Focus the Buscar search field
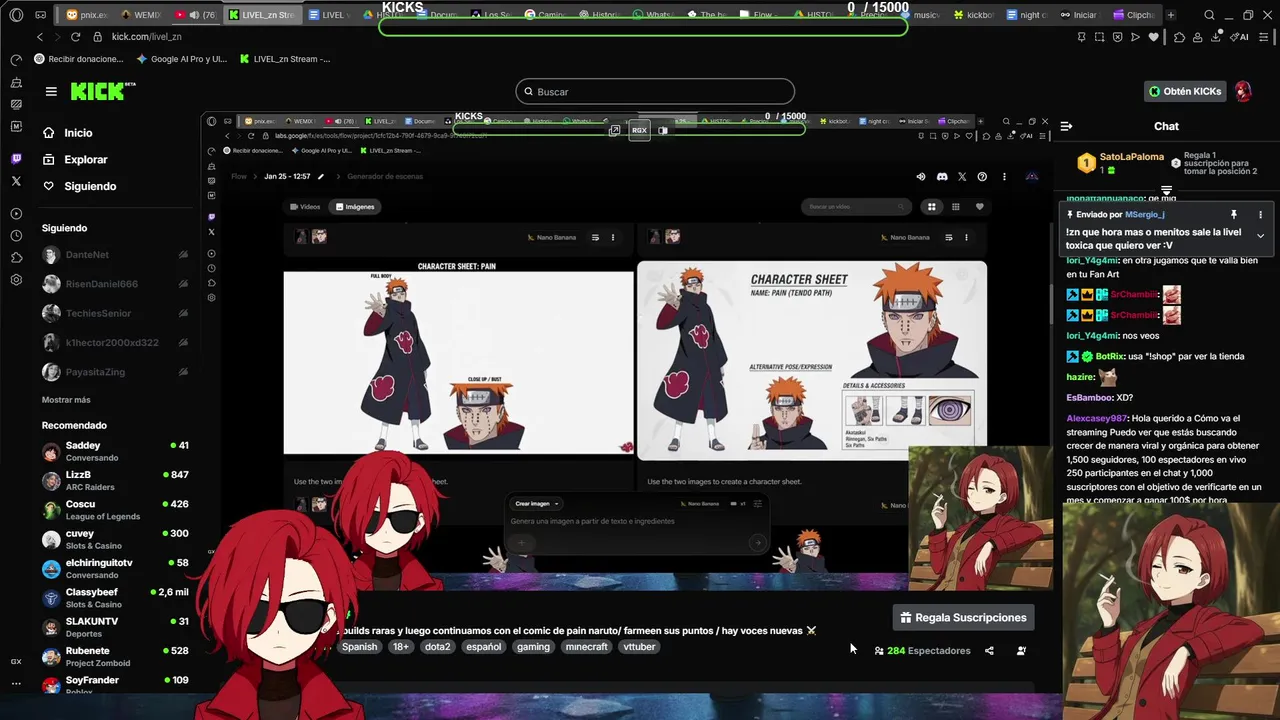The image size is (1280, 720). [x=655, y=92]
